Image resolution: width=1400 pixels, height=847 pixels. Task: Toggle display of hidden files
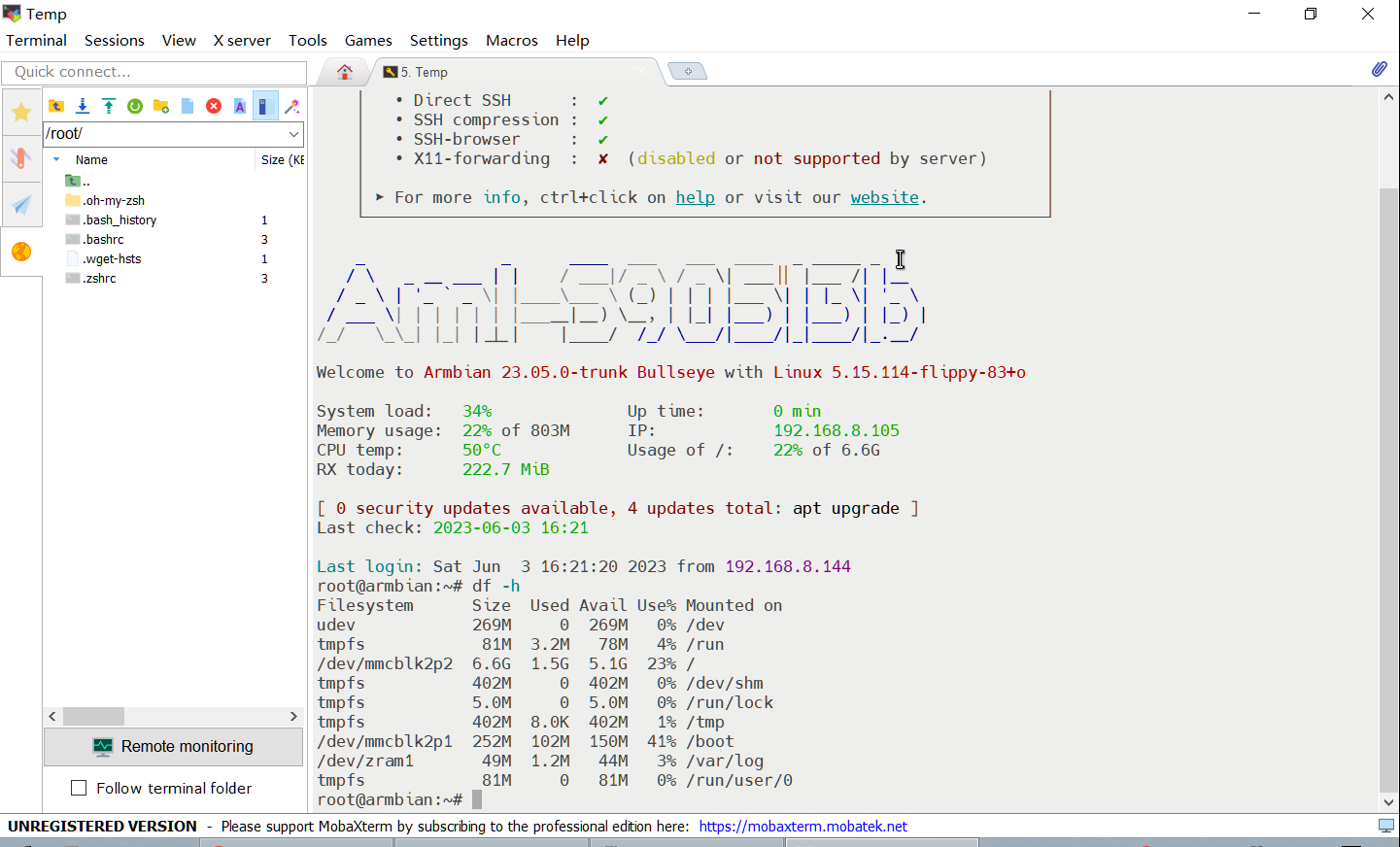(x=265, y=105)
